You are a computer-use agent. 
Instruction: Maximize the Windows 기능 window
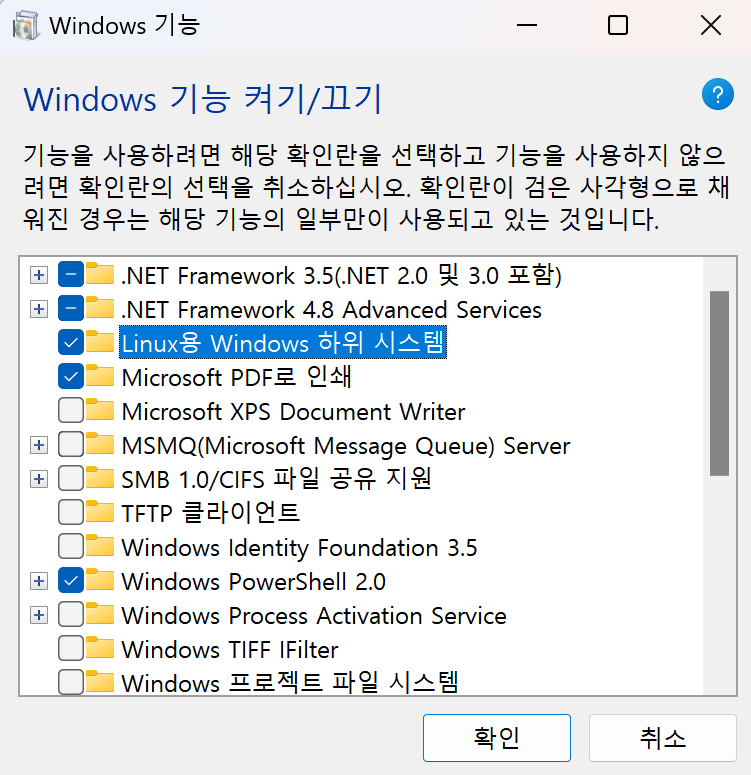618,25
